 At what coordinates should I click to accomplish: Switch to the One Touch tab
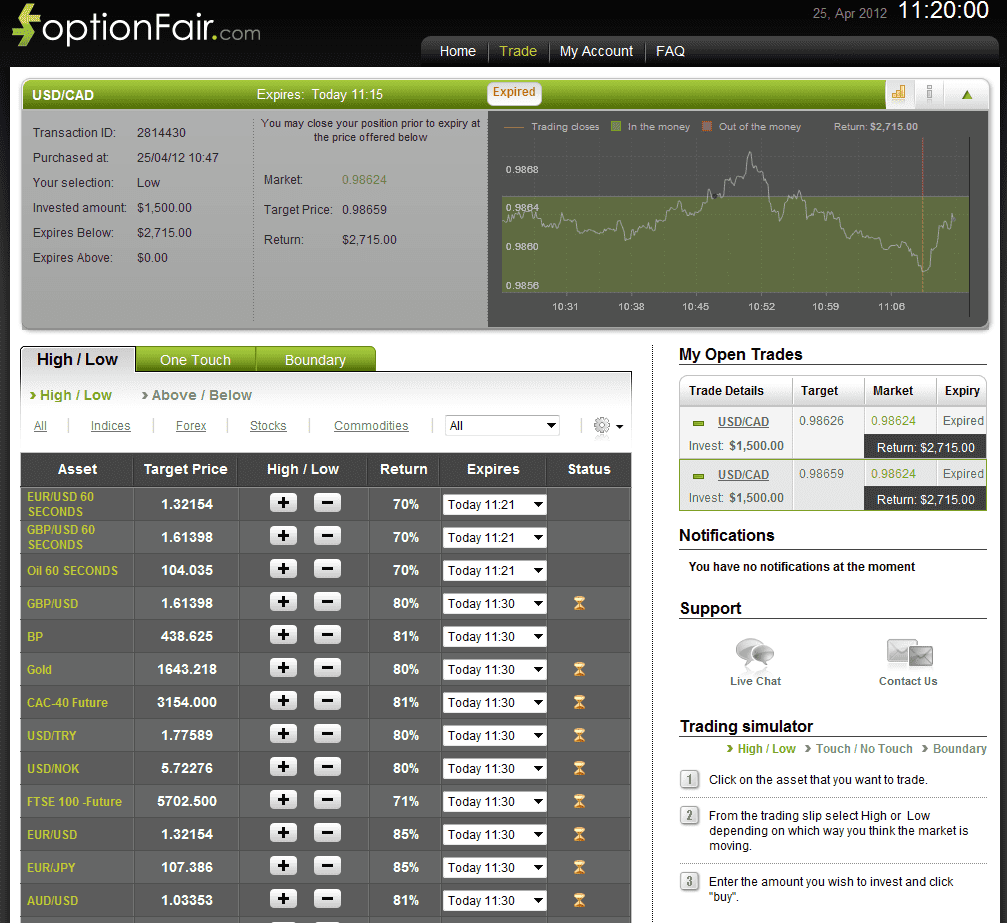click(x=195, y=358)
